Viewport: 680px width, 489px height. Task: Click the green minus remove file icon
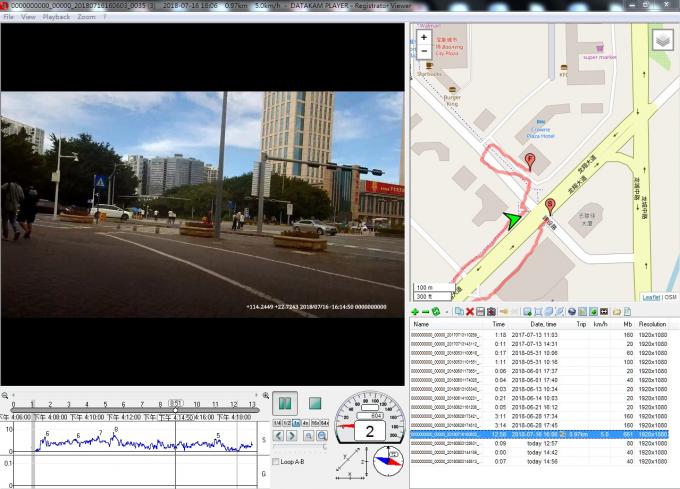[x=425, y=312]
